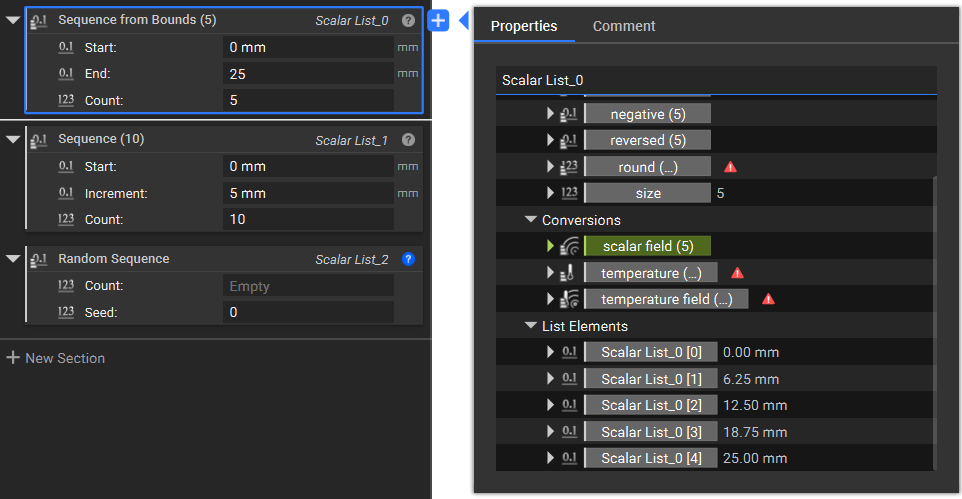Click the help icon on Sequence block

pyautogui.click(x=408, y=140)
